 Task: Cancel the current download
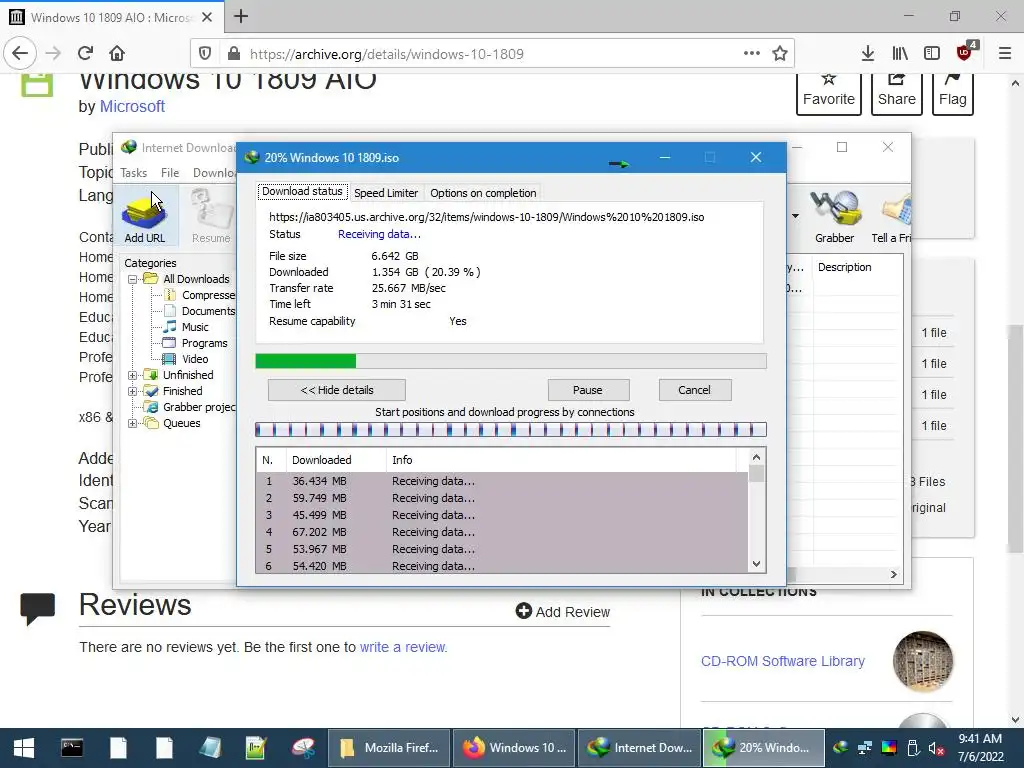click(694, 390)
